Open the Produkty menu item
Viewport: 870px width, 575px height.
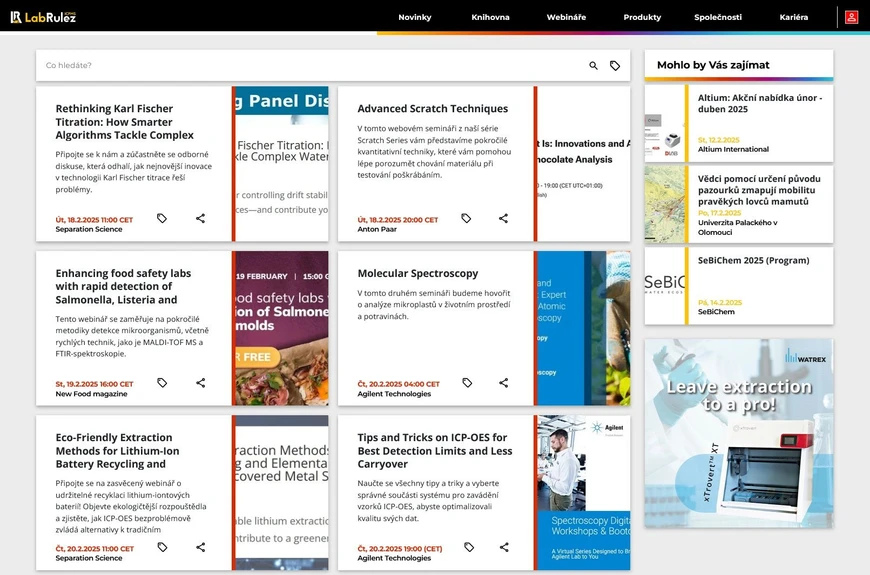point(642,17)
